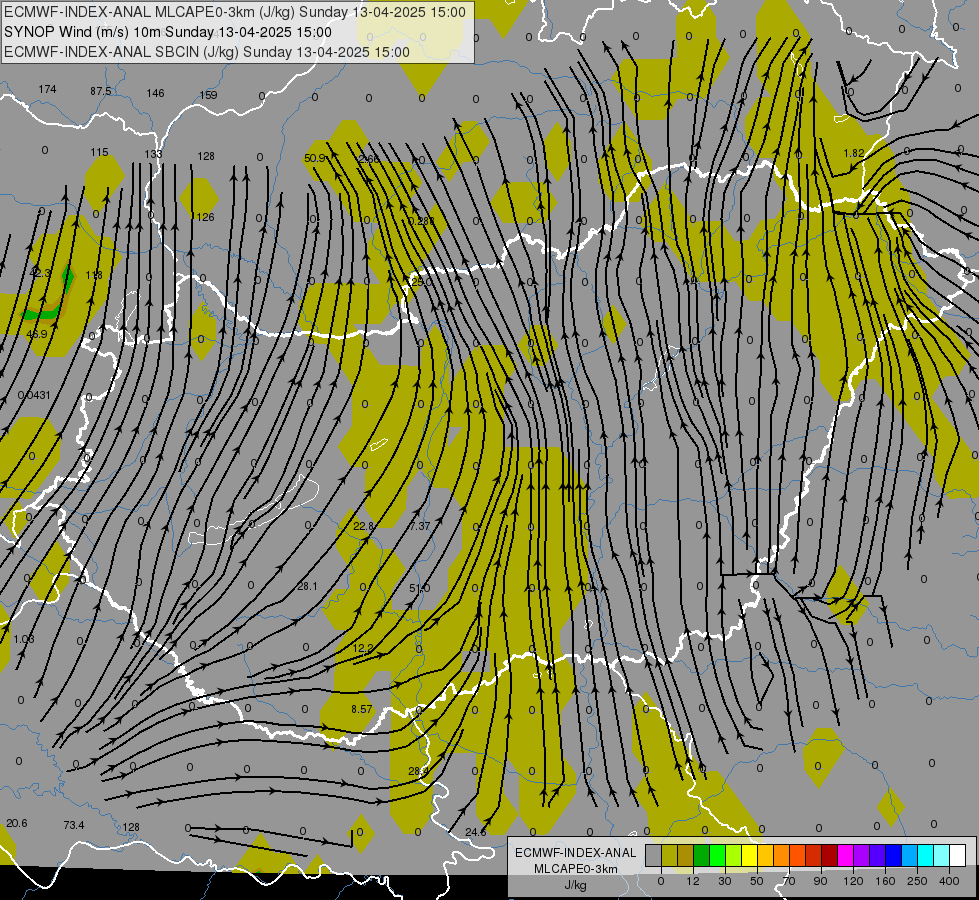Click the gray legend color swatch

pyautogui.click(x=653, y=855)
